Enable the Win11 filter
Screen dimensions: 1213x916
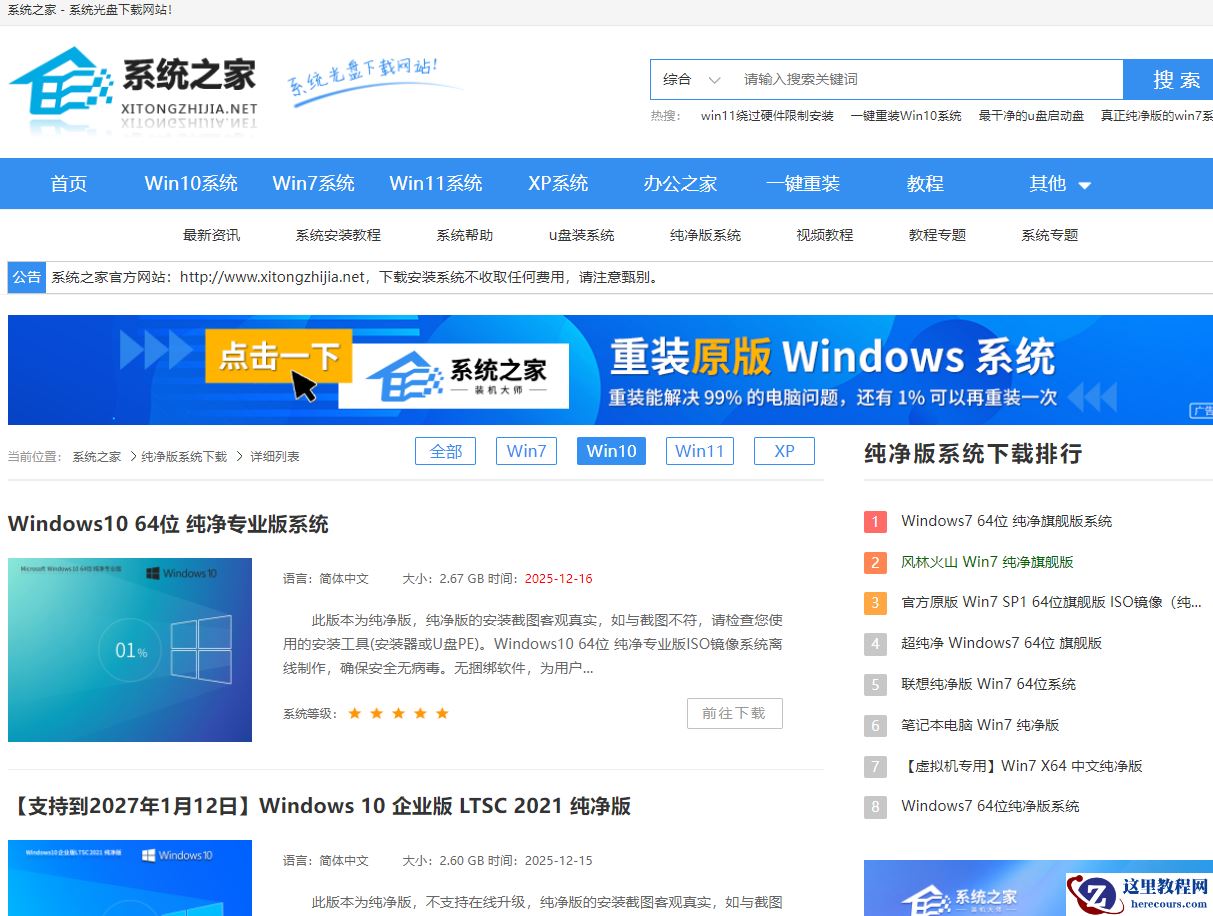click(x=700, y=451)
